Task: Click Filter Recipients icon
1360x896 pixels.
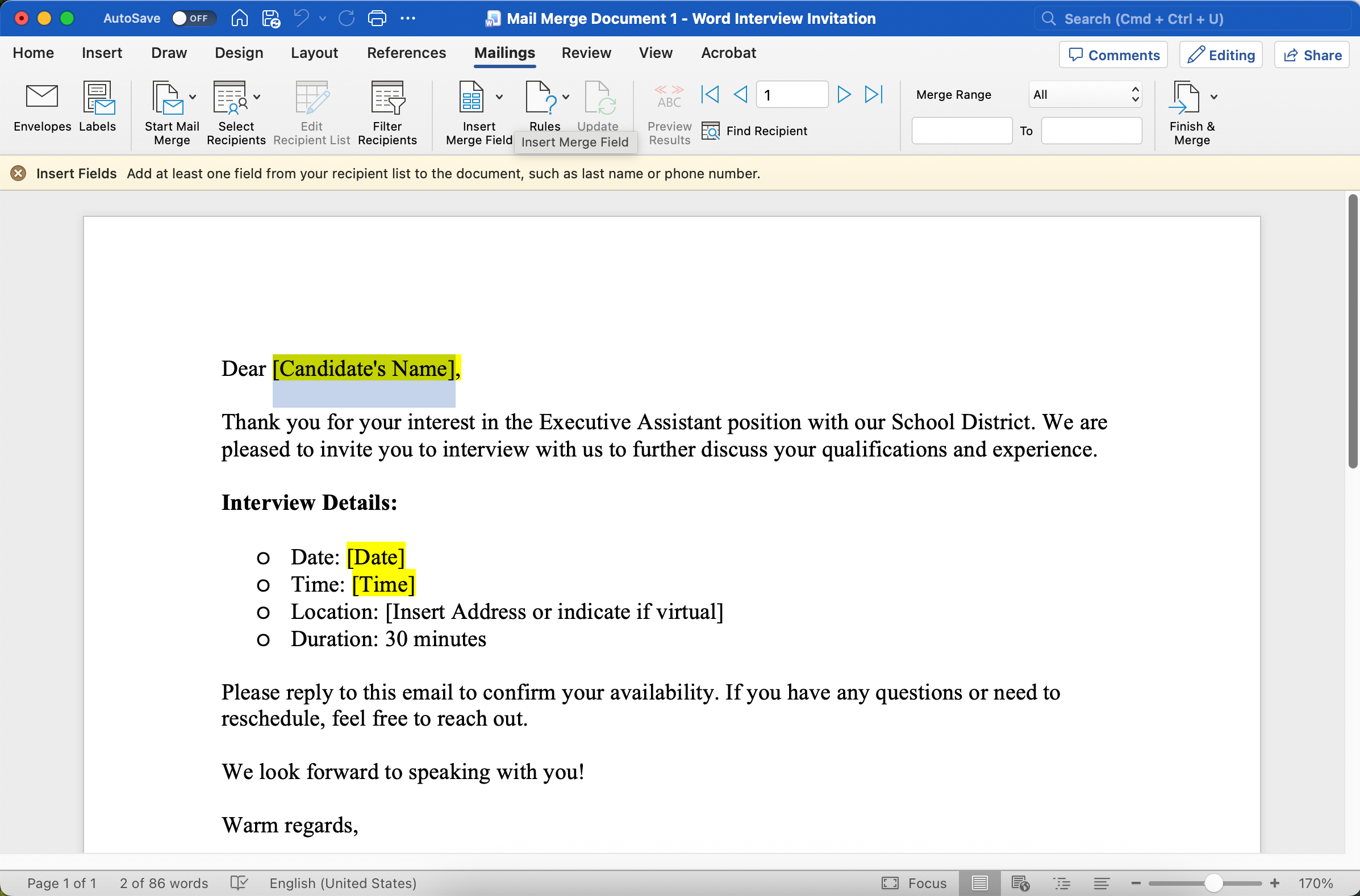Action: click(x=387, y=97)
